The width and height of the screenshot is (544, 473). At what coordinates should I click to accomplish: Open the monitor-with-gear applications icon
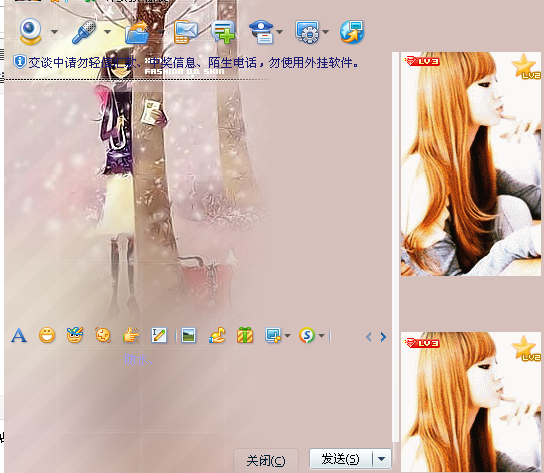pos(307,32)
